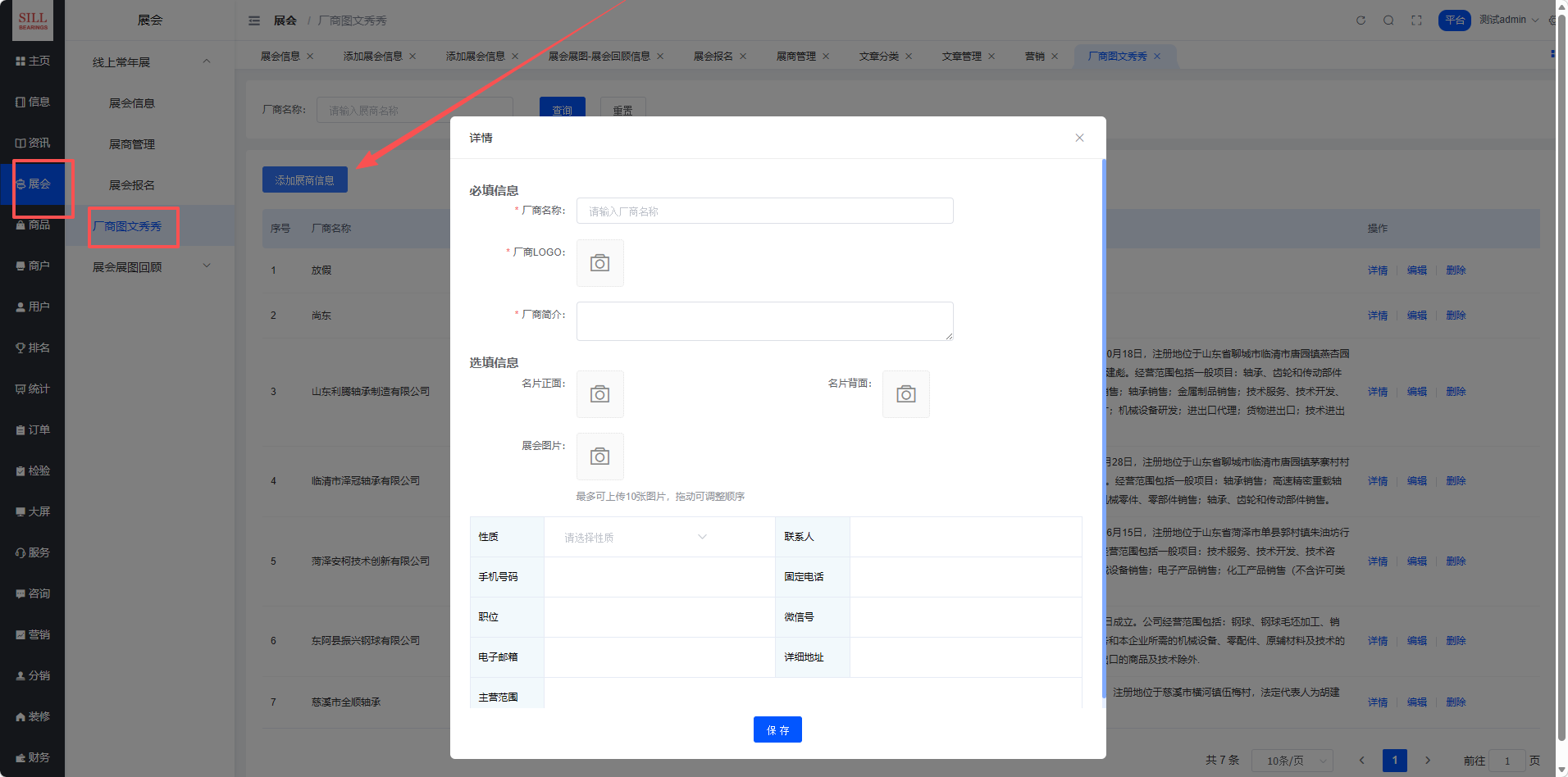This screenshot has height=777, width=1568.
Task: Open the 请选择性质 dropdown
Action: click(x=634, y=538)
